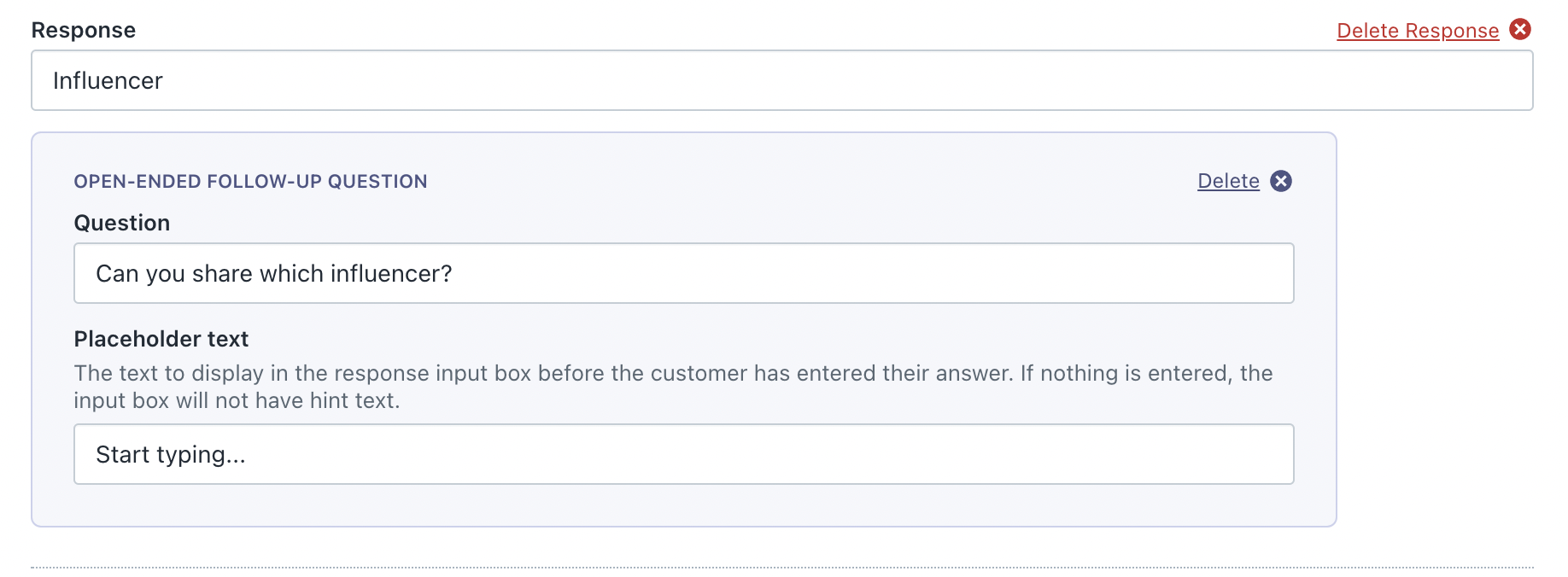The width and height of the screenshot is (1568, 577).
Task: Click the text "Can you share which influencer?"
Action: [x=273, y=273]
